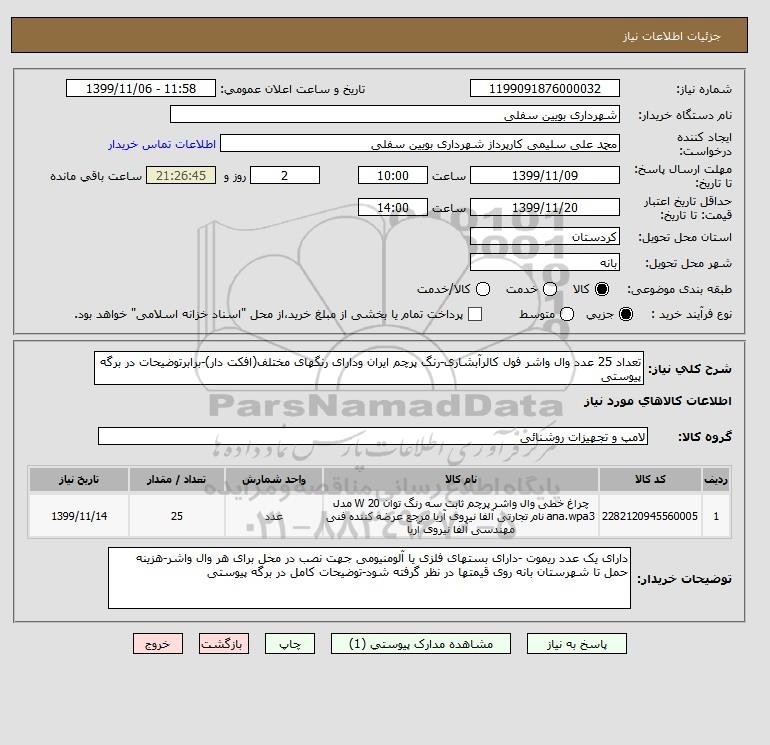Open مشاهده مدارک پیوستی (1) attachments
The image size is (770, 745).
click(x=421, y=644)
